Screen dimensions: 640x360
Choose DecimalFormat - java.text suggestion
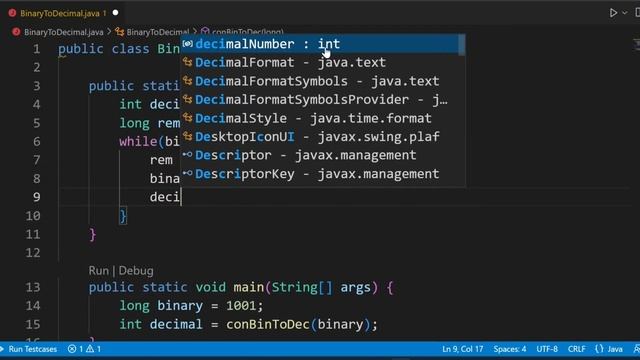(x=320, y=62)
